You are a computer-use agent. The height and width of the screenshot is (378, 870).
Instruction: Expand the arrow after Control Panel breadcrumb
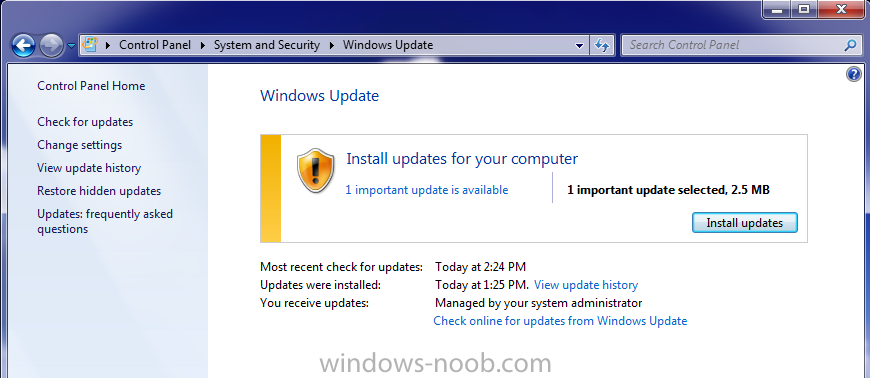(203, 45)
